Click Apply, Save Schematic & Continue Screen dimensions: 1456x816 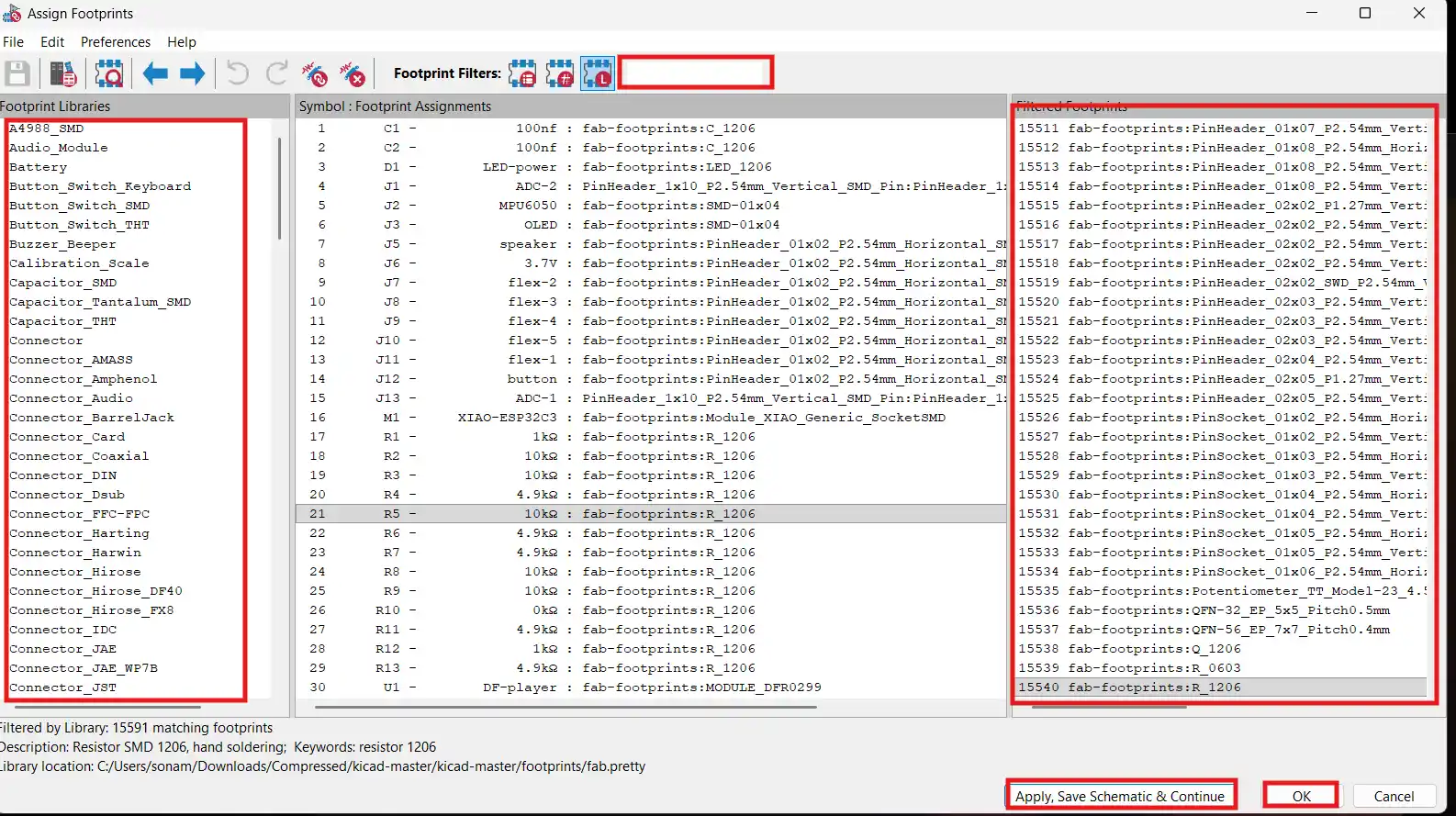coord(1120,796)
